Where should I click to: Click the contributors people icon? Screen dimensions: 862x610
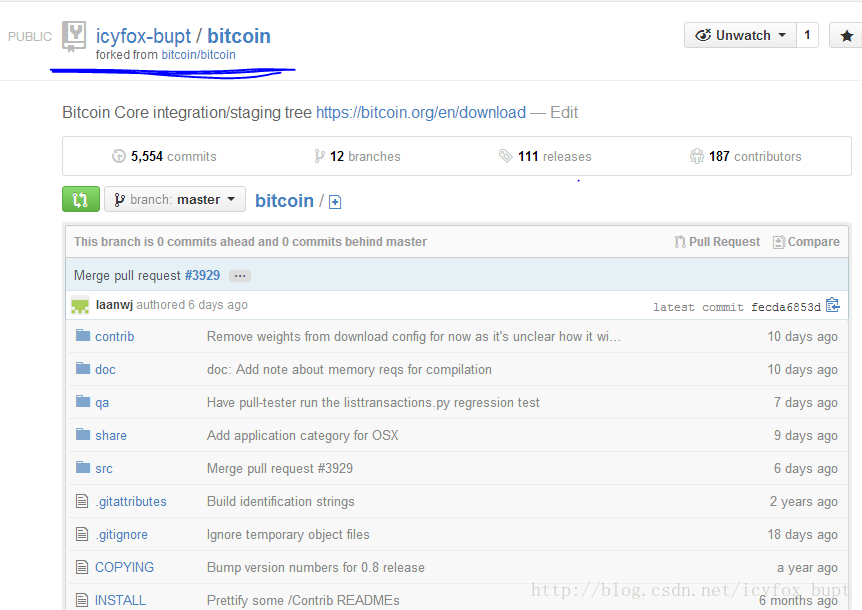[x=697, y=156]
